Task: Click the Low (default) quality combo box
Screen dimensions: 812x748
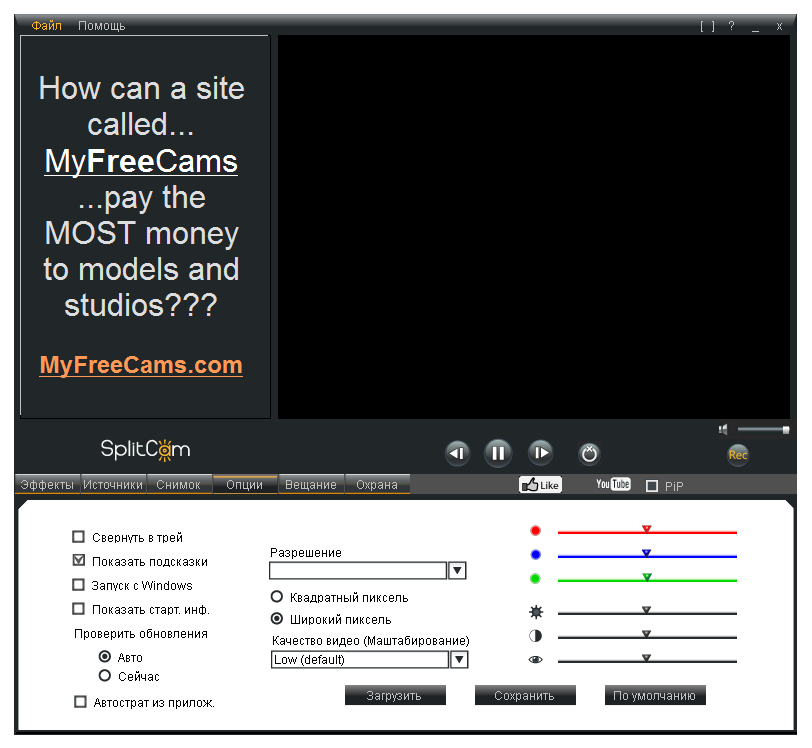Action: point(360,660)
